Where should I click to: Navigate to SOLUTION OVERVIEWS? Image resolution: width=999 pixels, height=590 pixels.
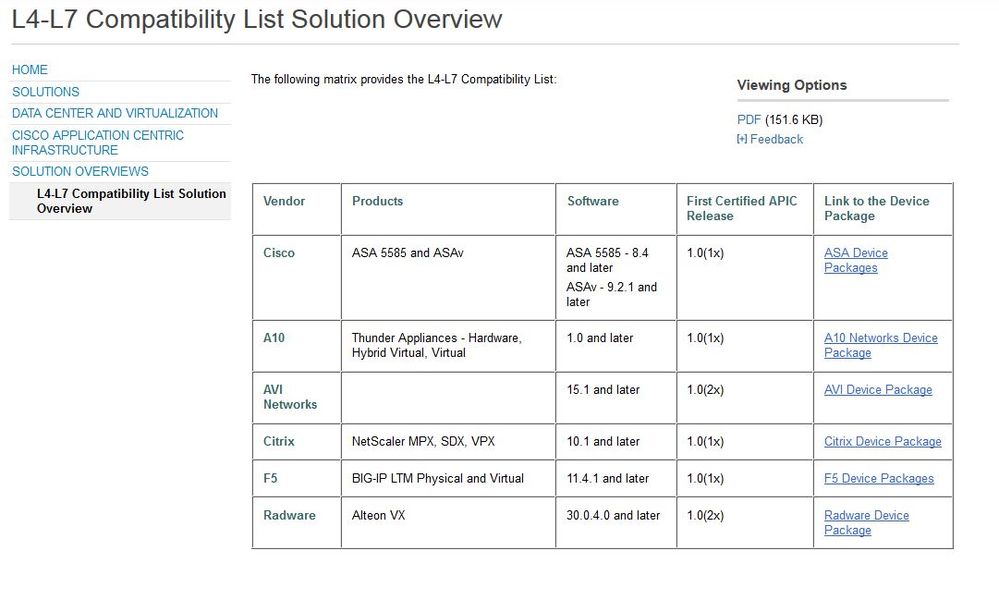(x=80, y=171)
